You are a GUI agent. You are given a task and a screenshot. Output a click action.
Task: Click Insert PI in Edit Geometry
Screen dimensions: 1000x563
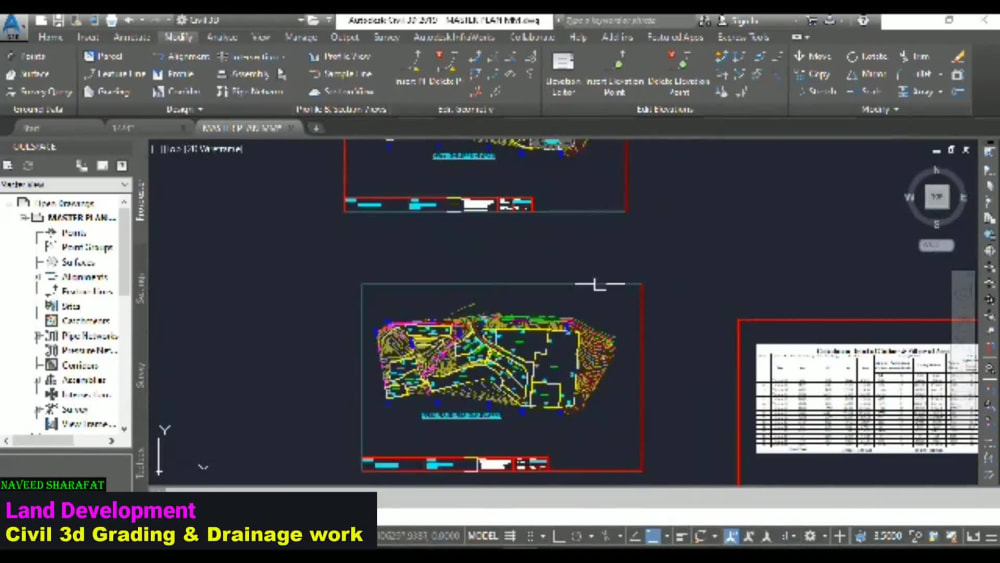point(413,69)
